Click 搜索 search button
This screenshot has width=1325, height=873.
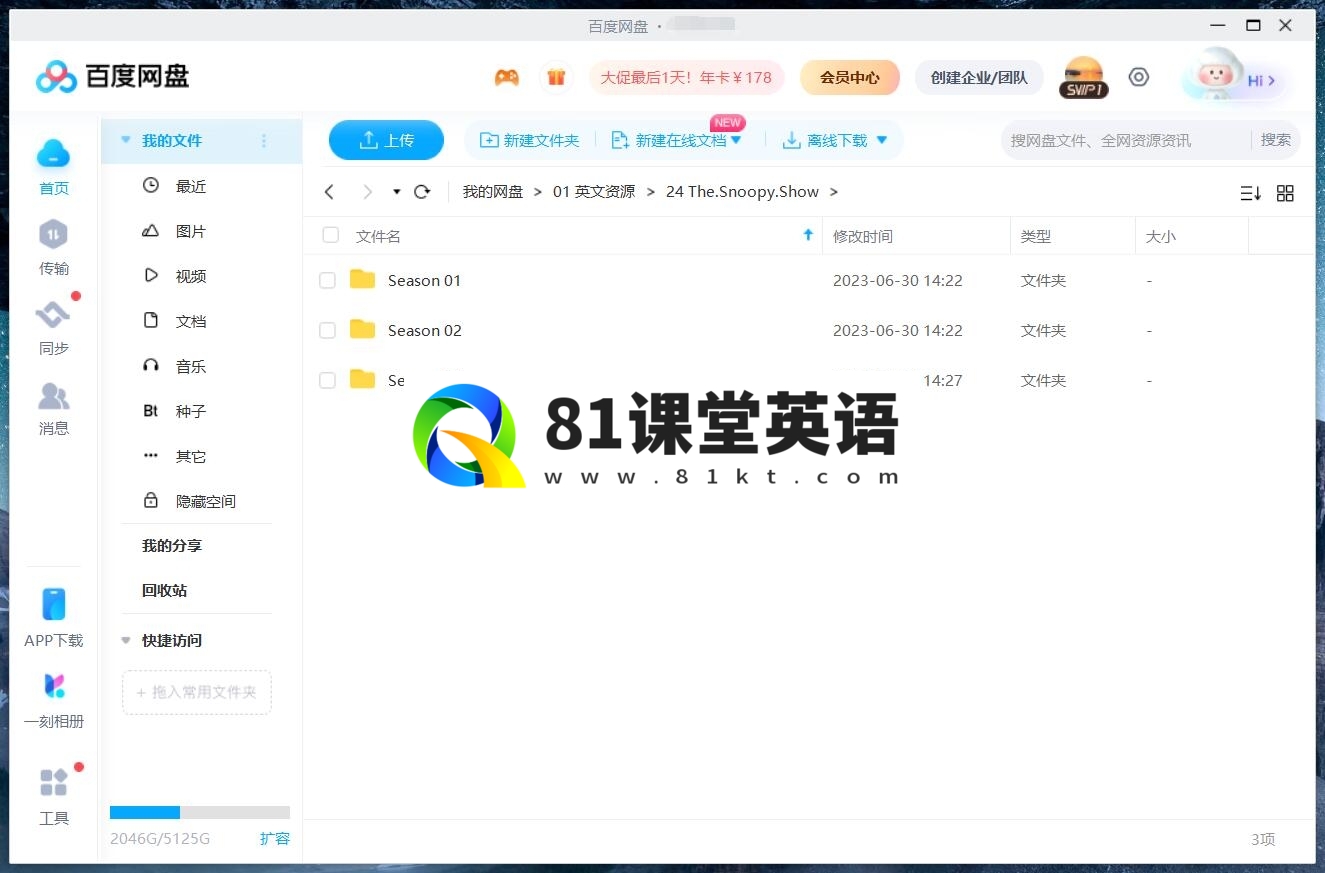1275,140
